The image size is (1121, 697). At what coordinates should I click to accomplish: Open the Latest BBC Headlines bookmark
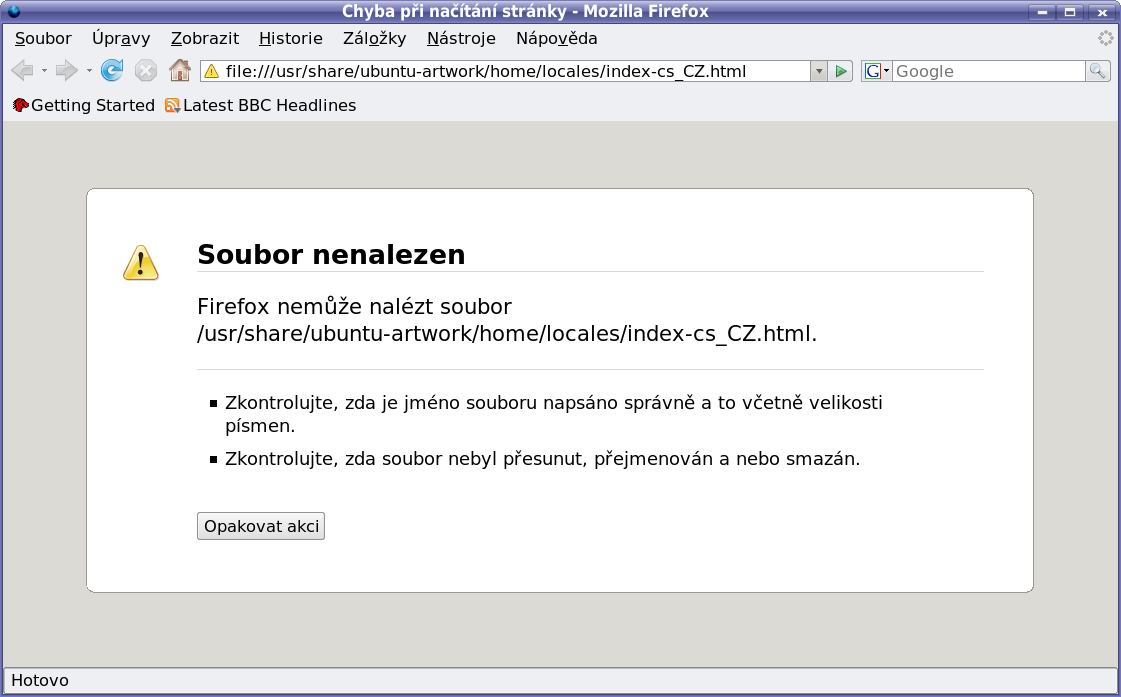coord(260,106)
